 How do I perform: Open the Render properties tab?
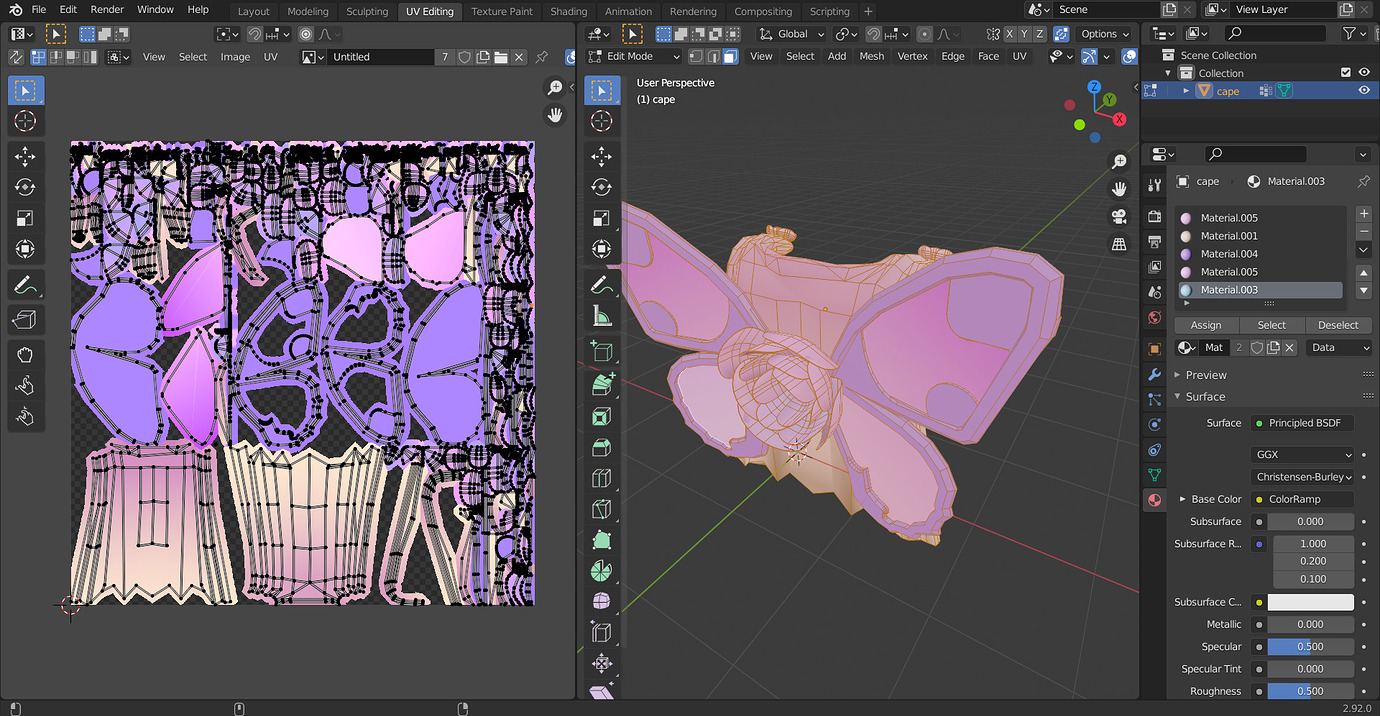[x=1154, y=216]
